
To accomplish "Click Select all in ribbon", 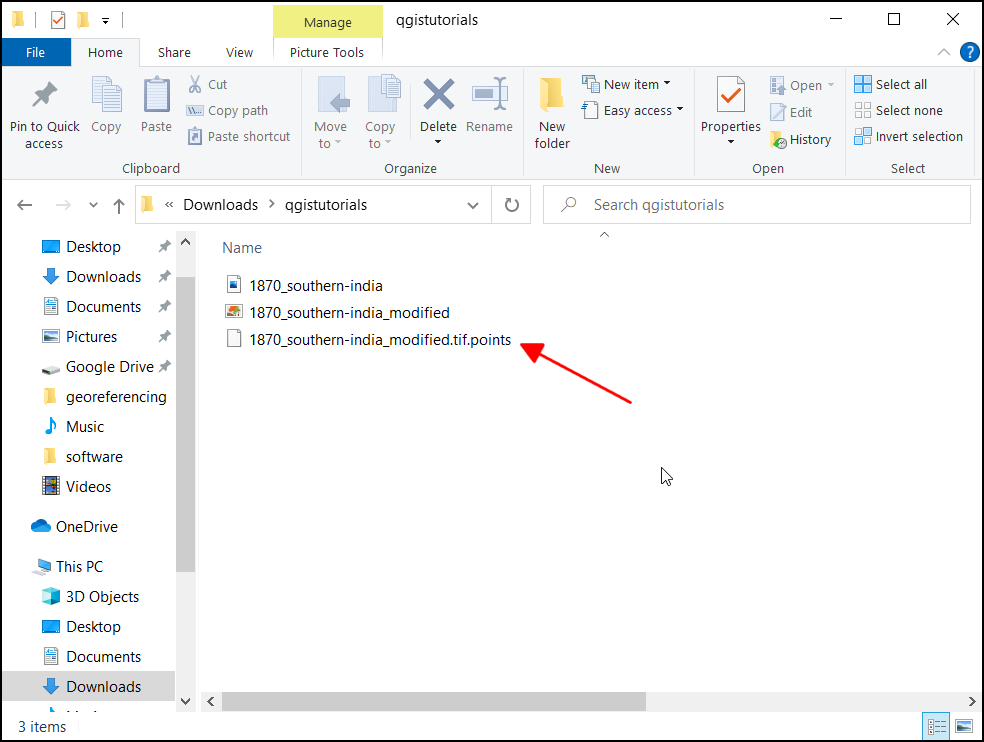I will point(890,84).
